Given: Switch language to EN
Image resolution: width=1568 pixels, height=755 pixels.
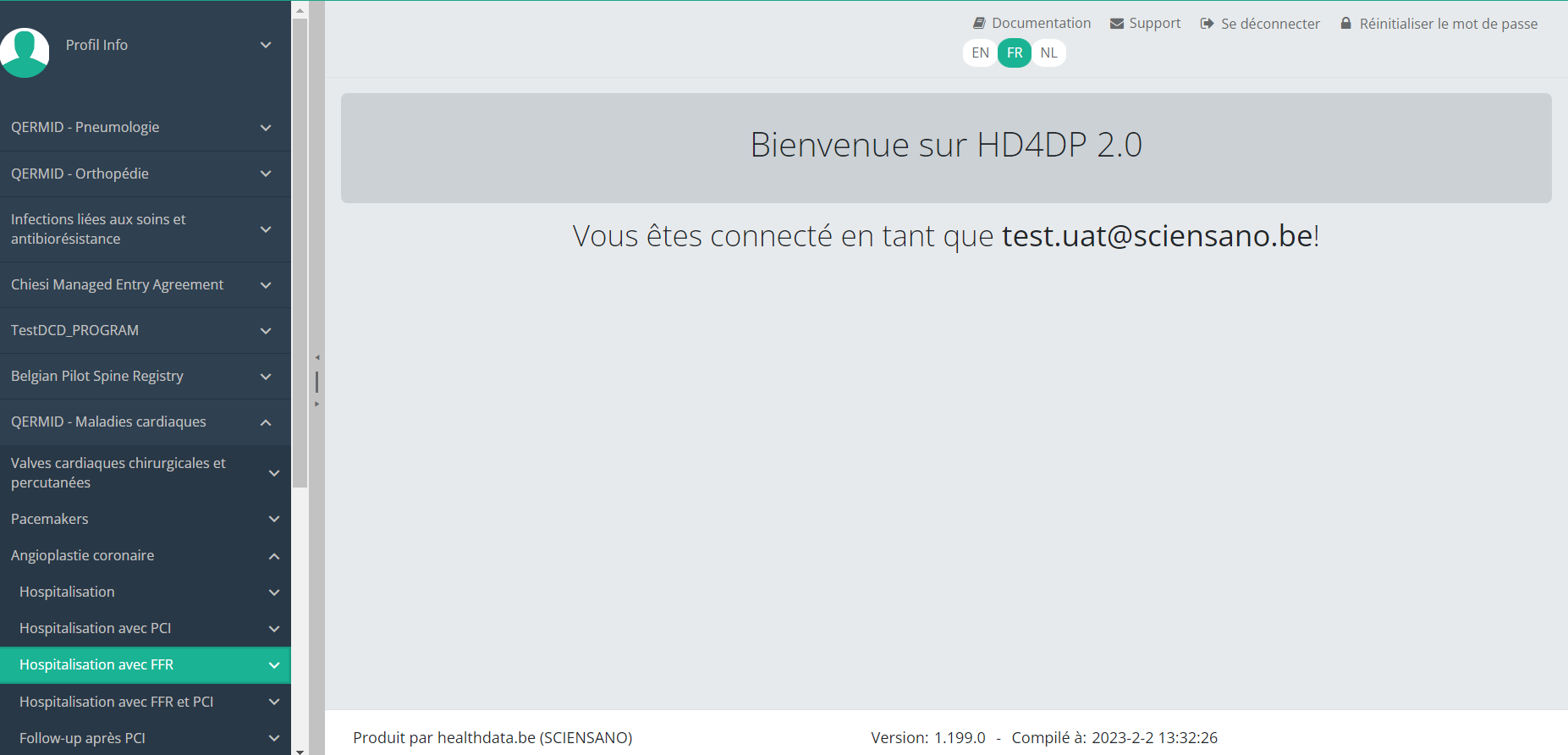Looking at the screenshot, I should 980,52.
